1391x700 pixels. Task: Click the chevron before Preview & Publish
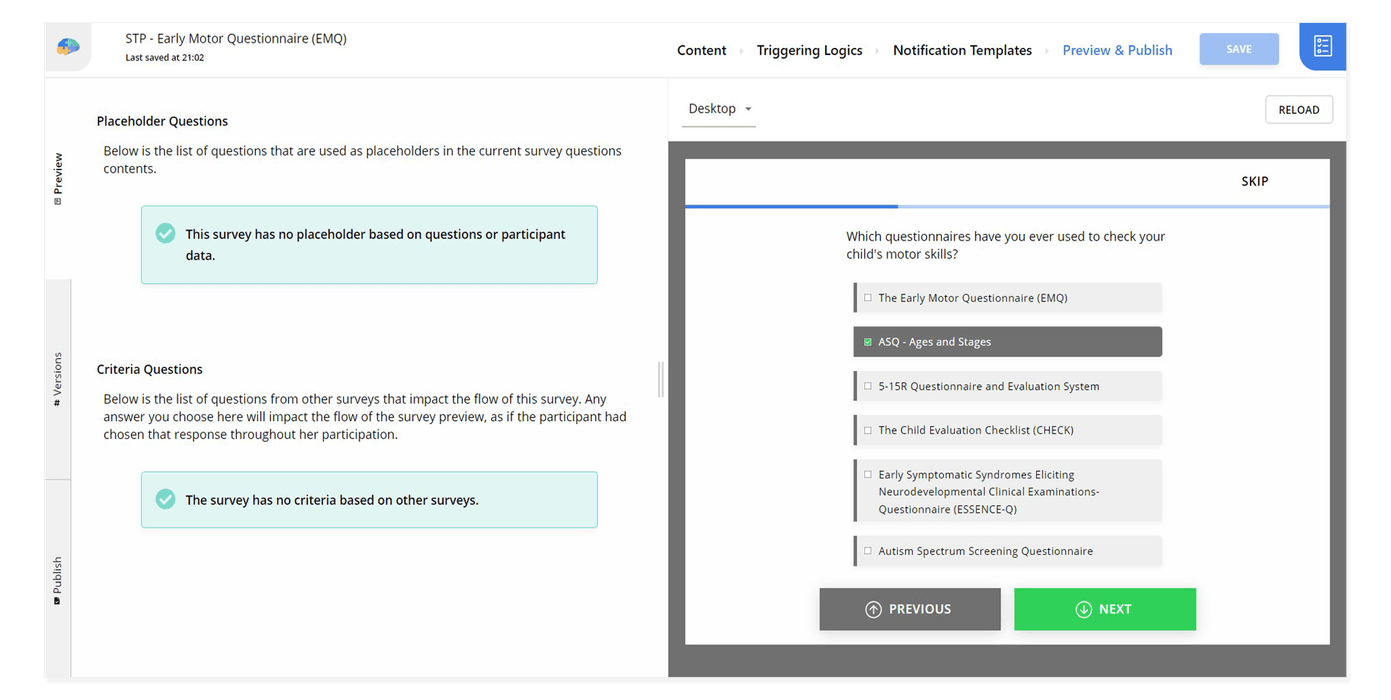click(1048, 49)
